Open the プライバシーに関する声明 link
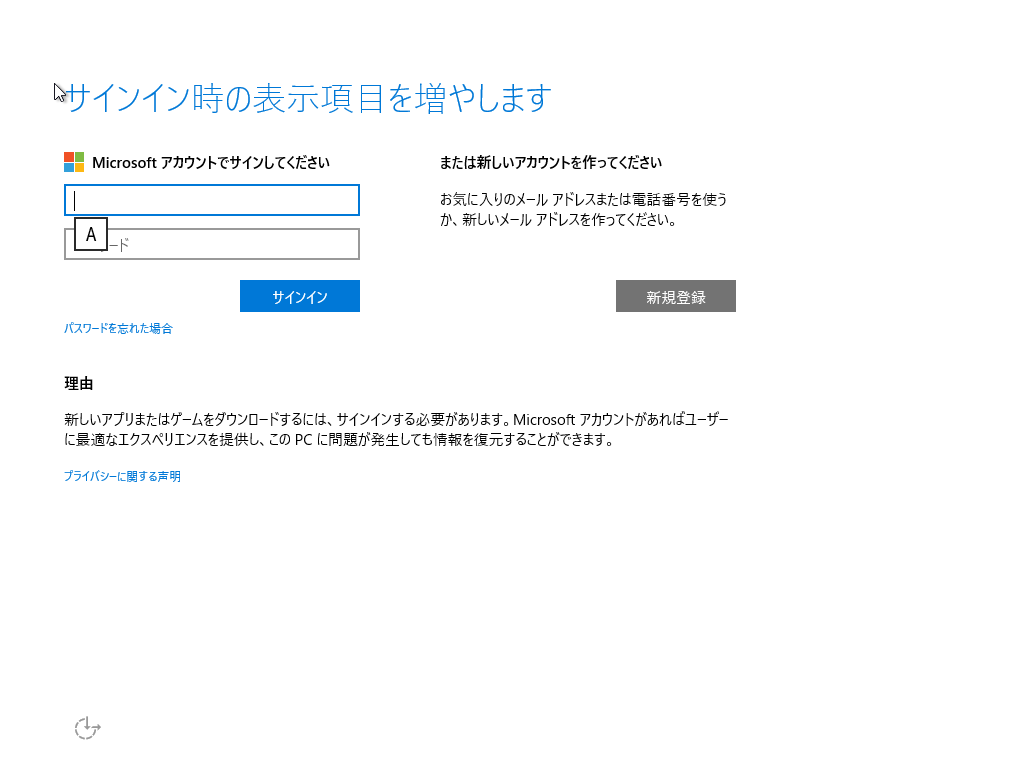This screenshot has width=1024, height=768. pos(122,476)
